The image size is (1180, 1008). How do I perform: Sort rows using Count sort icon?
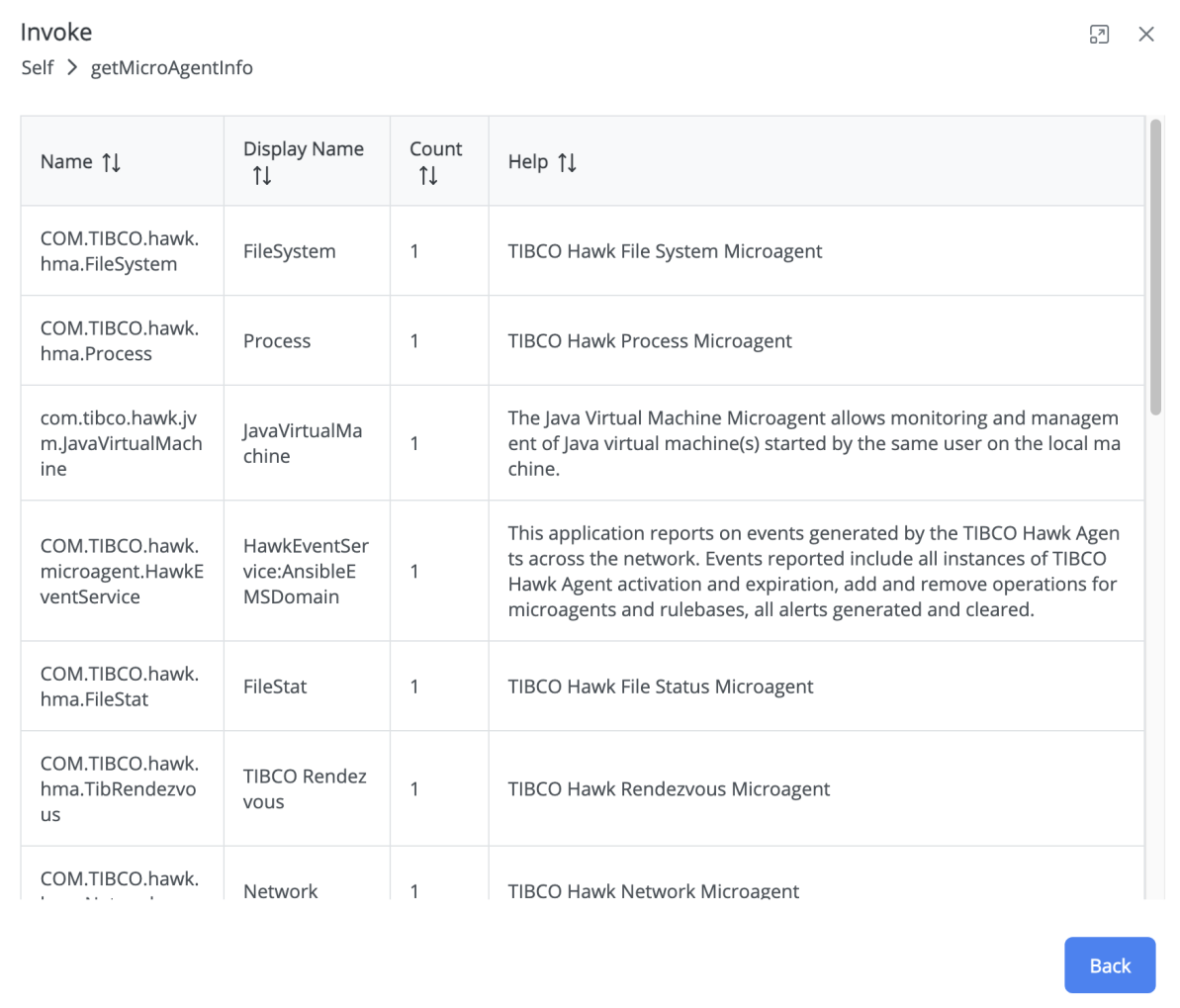click(x=427, y=176)
